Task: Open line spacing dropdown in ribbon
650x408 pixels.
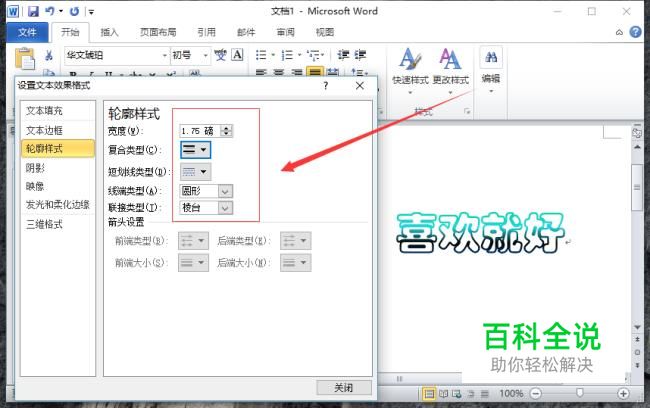Action: pos(359,72)
